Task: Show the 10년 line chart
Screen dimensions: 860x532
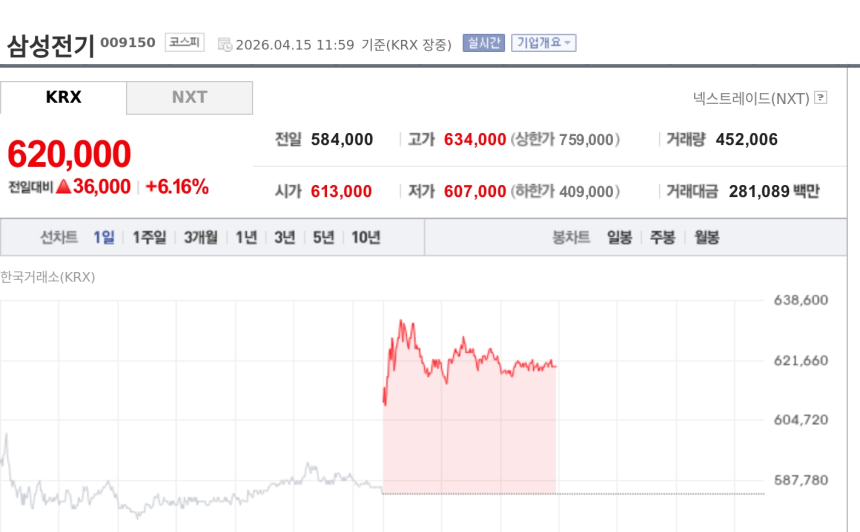Action: 365,237
